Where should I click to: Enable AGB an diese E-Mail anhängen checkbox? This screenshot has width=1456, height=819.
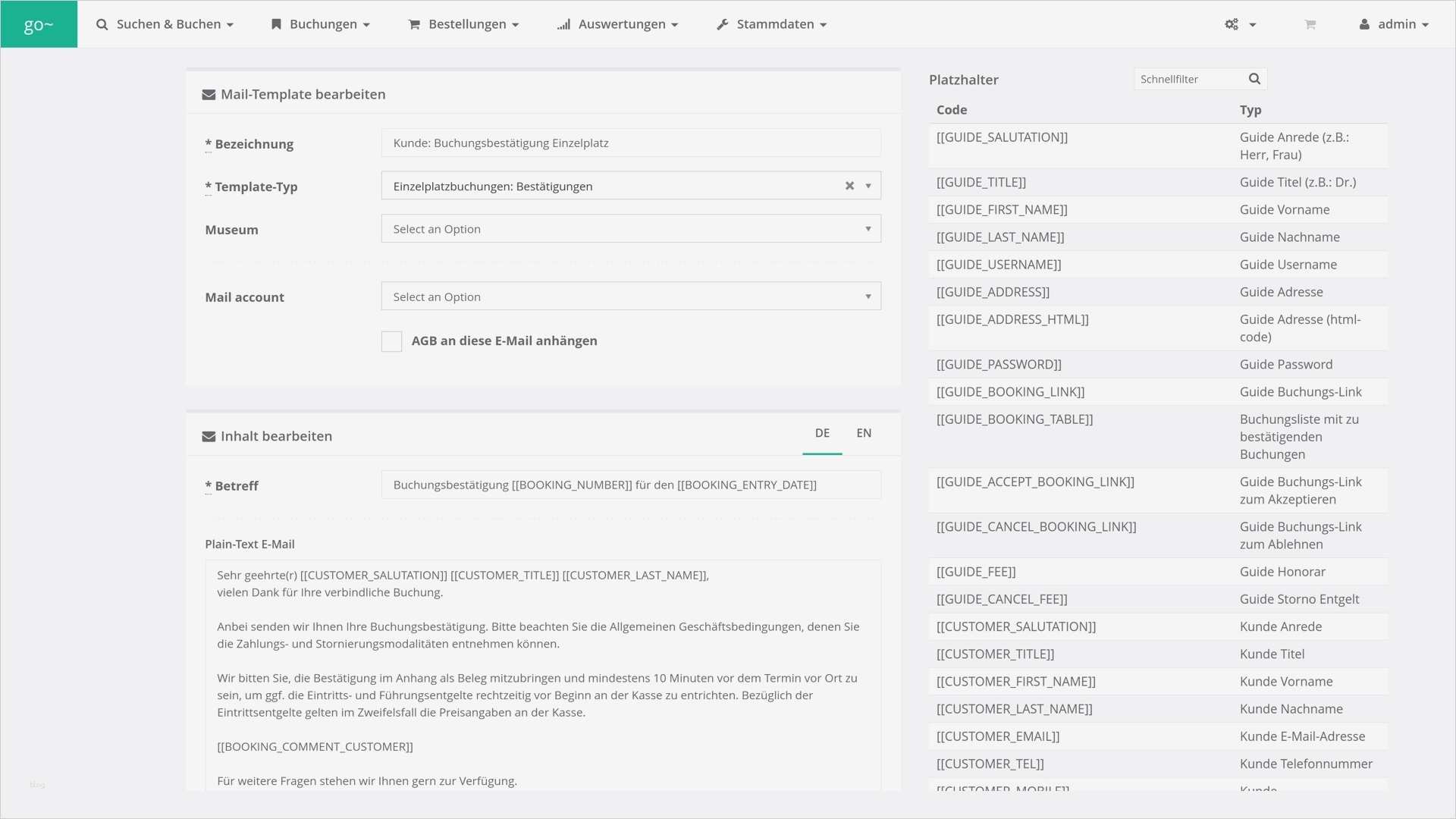point(391,341)
